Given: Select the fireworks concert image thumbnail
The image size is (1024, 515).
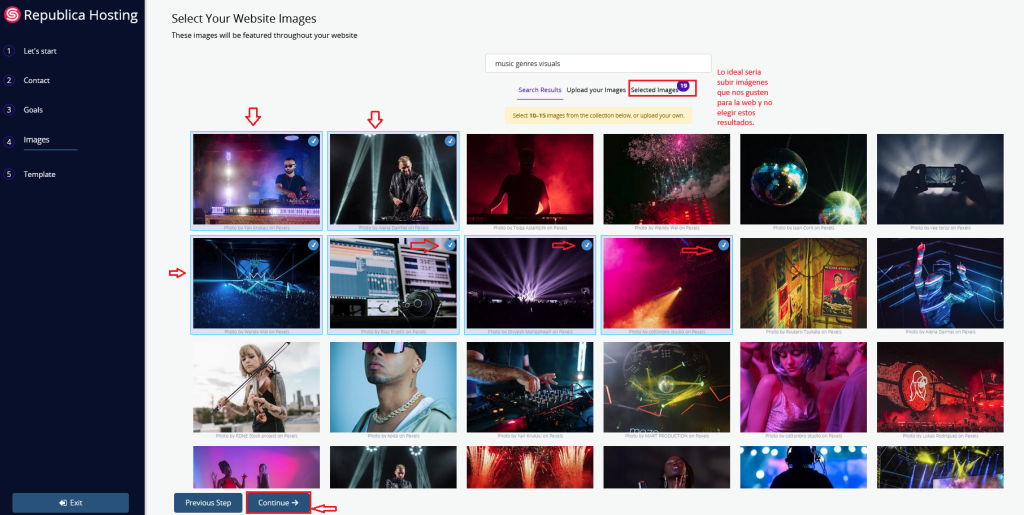Looking at the screenshot, I should (x=666, y=179).
